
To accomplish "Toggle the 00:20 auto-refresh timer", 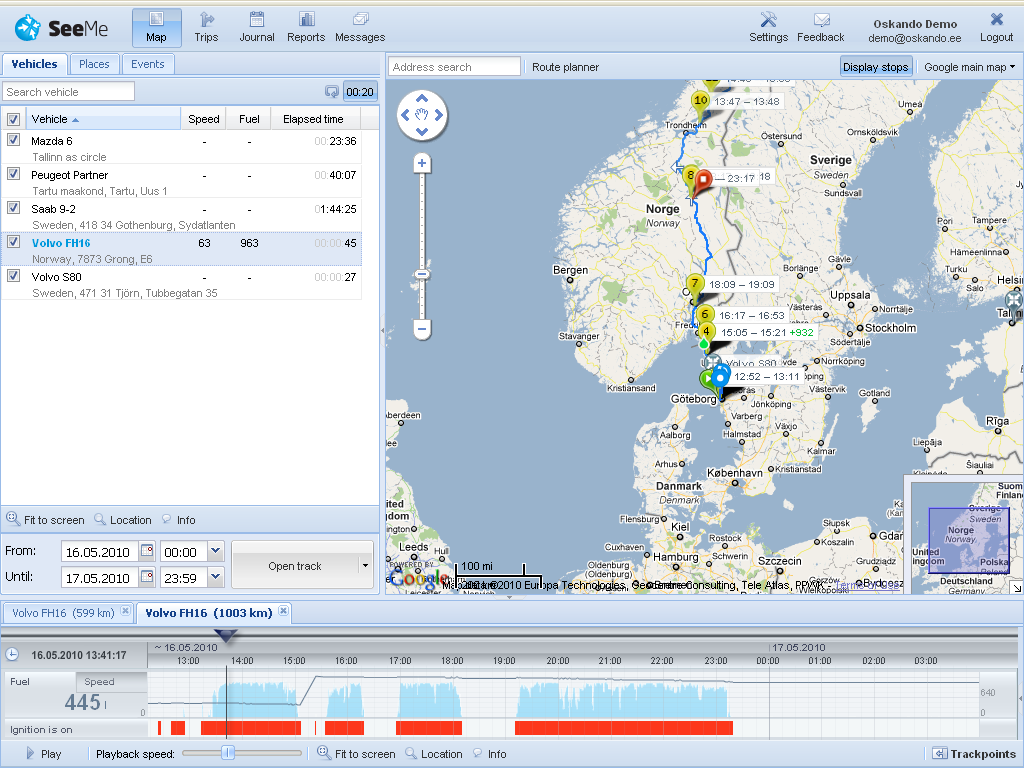I will click(x=360, y=91).
